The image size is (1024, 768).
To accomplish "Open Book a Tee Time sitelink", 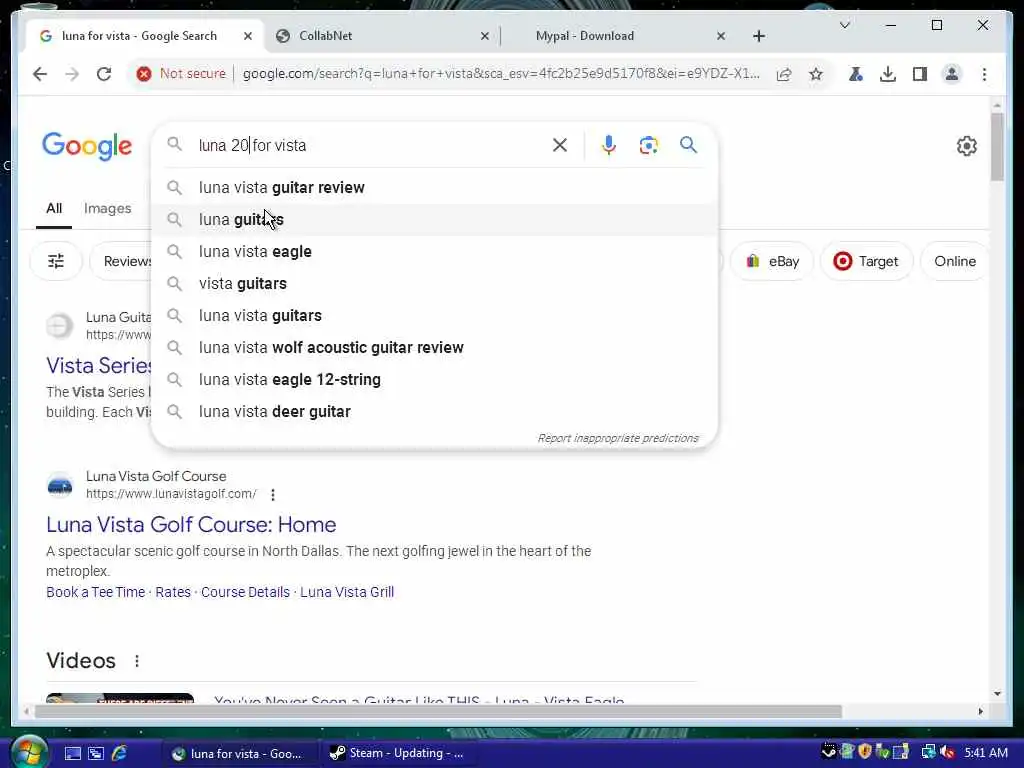I will tap(96, 592).
